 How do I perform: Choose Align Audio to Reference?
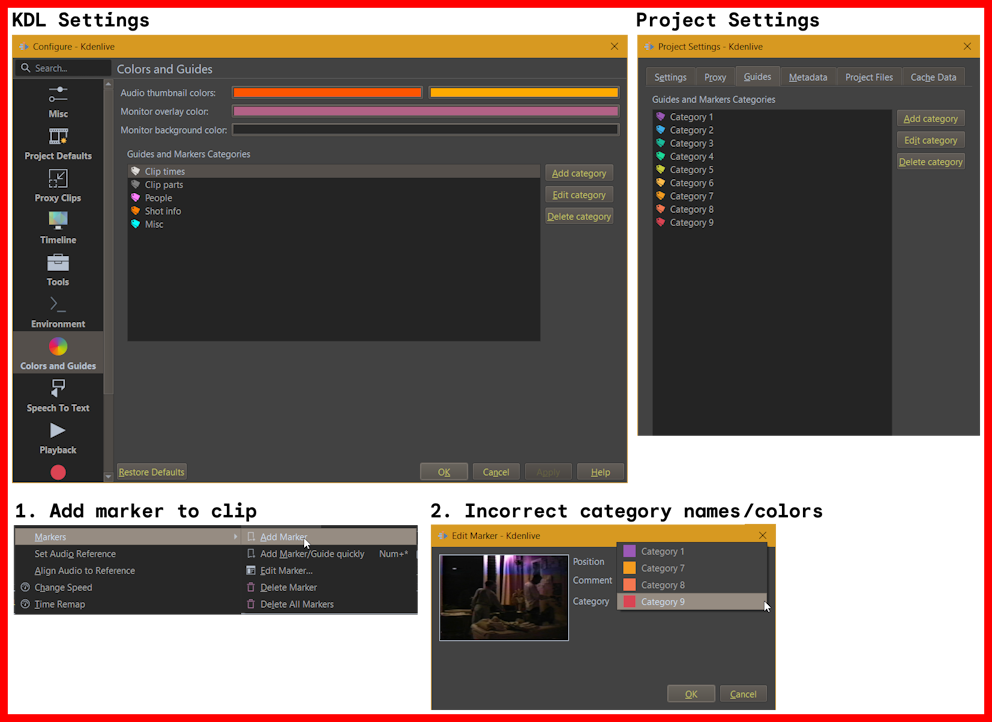point(128,571)
